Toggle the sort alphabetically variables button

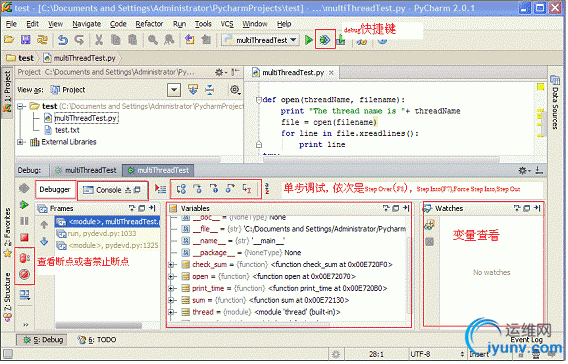click(x=267, y=189)
